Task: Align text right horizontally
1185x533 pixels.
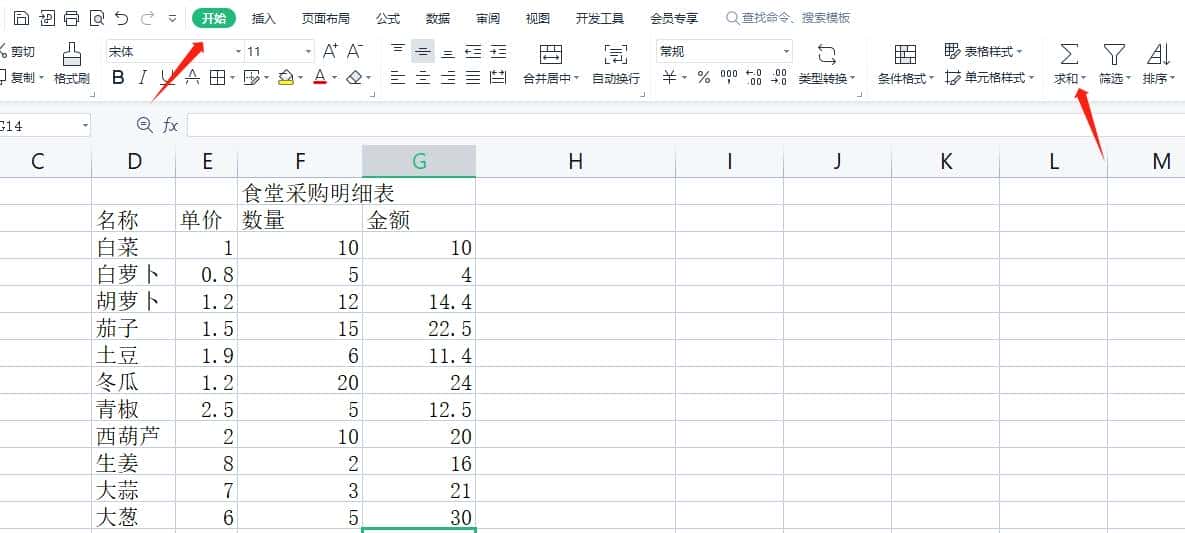Action: click(448, 77)
